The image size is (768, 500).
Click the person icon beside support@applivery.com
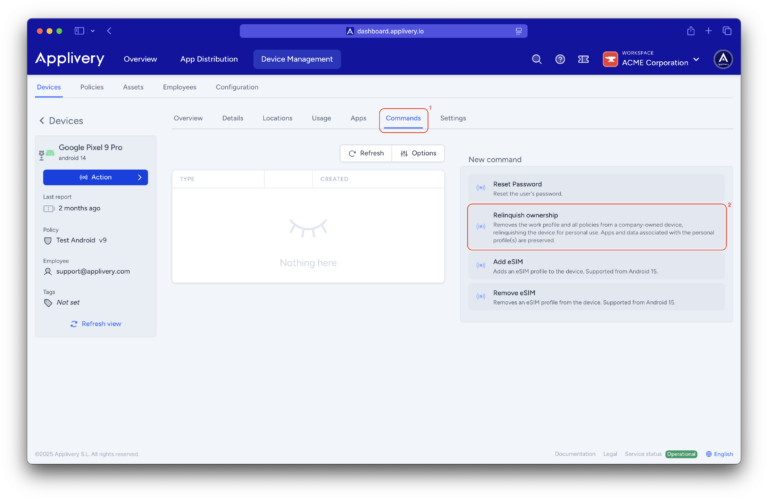[x=48, y=271]
